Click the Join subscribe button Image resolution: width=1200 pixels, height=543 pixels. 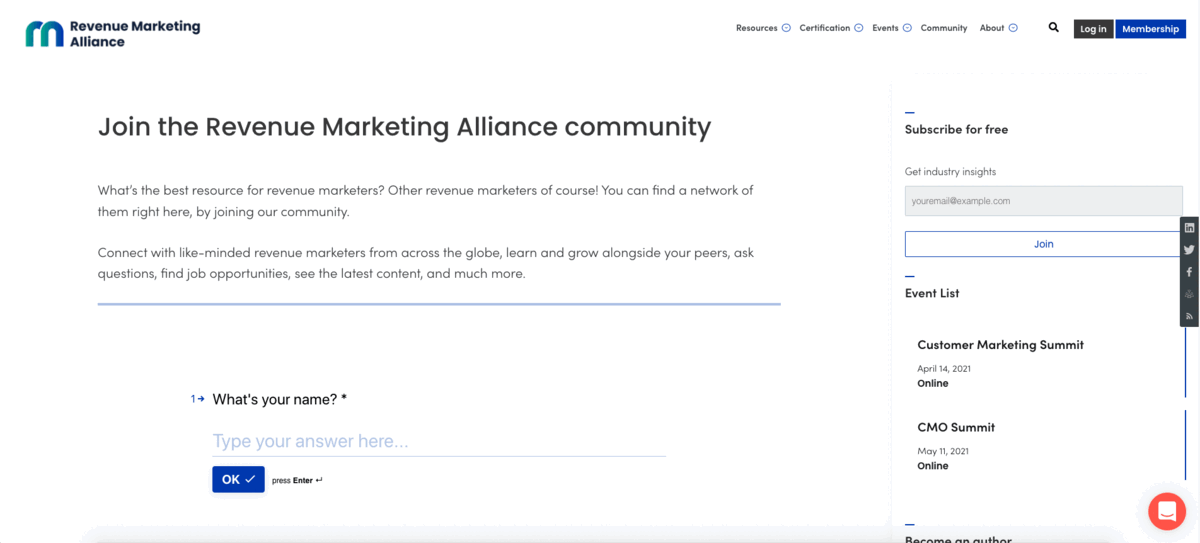[x=1043, y=244]
